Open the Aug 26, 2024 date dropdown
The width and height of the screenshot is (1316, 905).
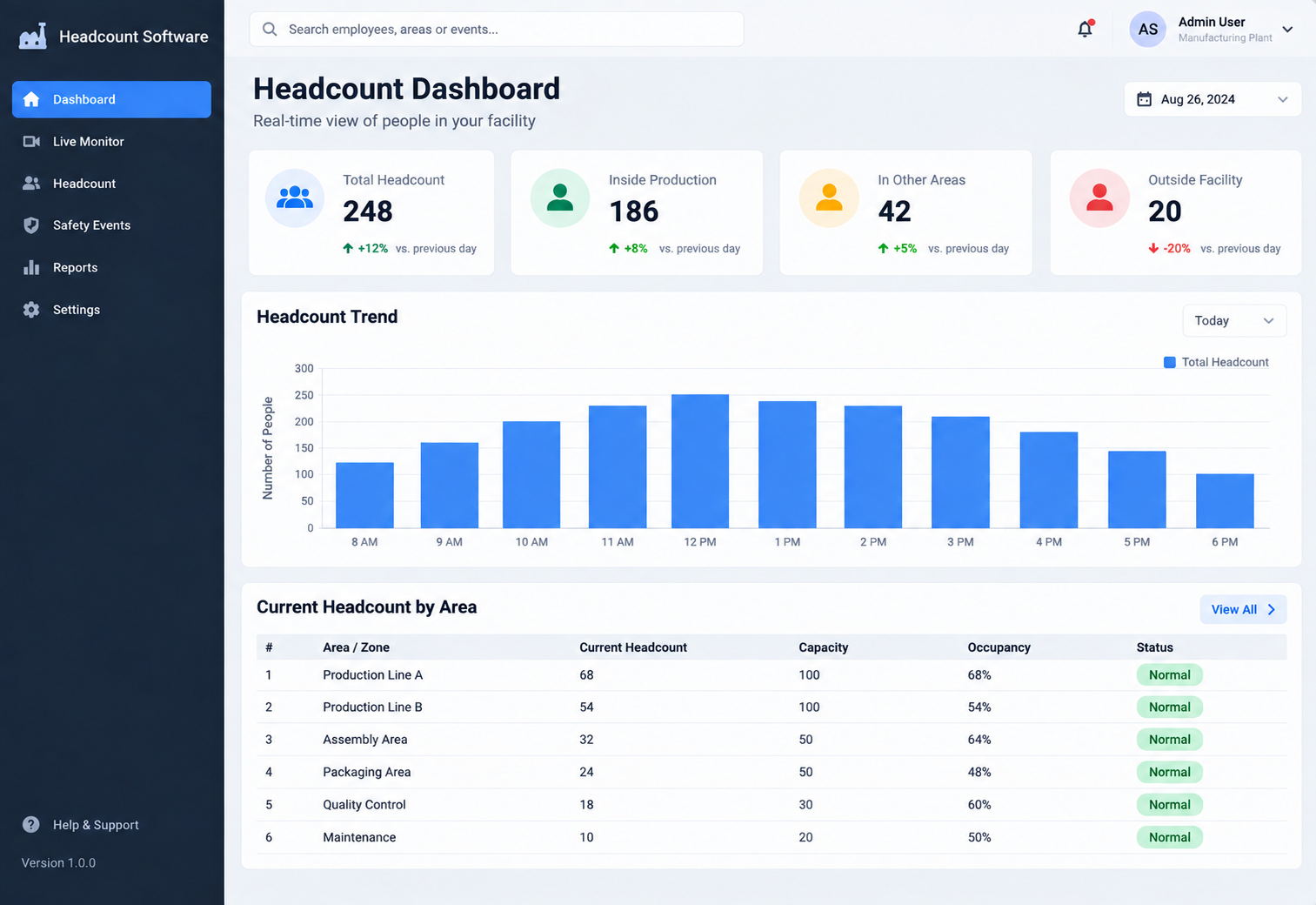tap(1212, 99)
